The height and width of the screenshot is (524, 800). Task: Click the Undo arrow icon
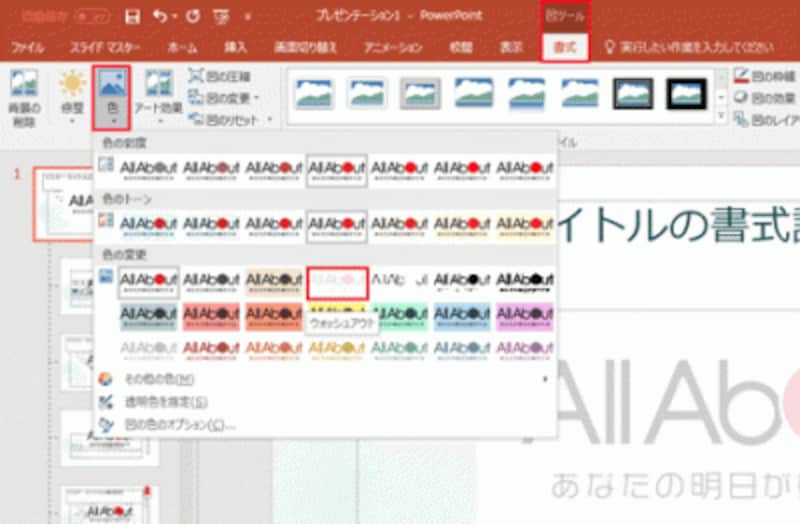[160, 17]
